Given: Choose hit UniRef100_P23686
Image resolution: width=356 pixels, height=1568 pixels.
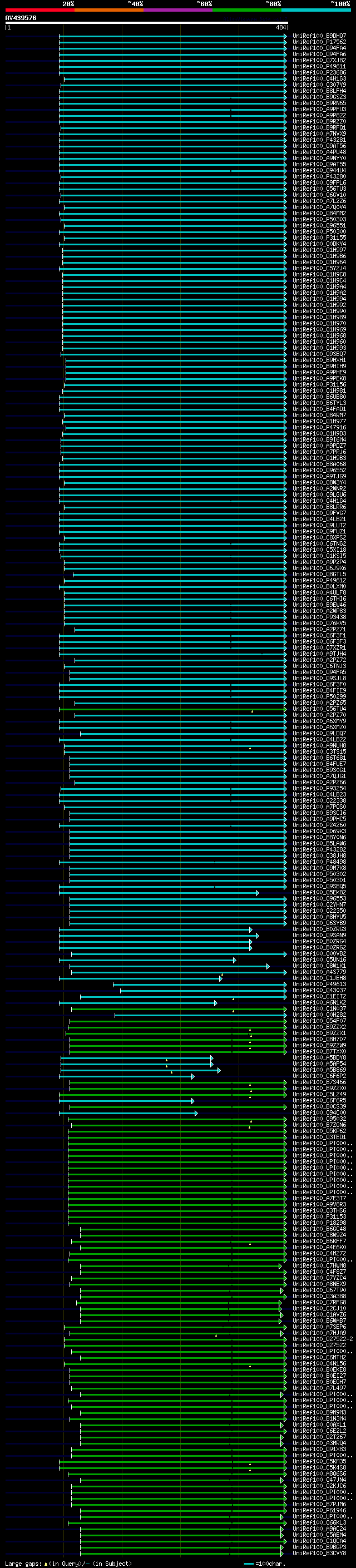Looking at the screenshot, I should coord(319,72).
